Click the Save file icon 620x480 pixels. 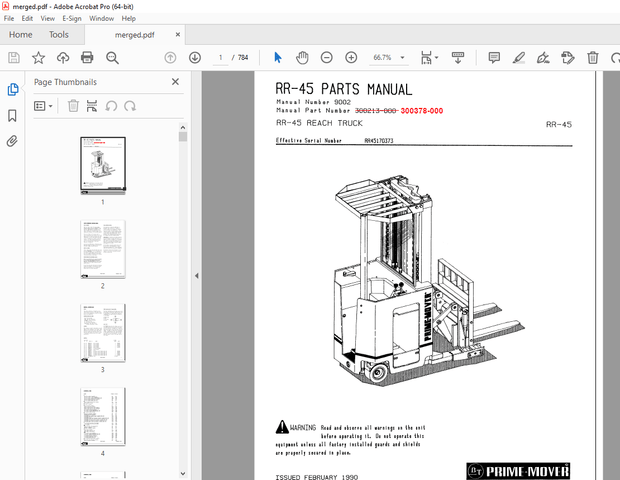coord(14,58)
